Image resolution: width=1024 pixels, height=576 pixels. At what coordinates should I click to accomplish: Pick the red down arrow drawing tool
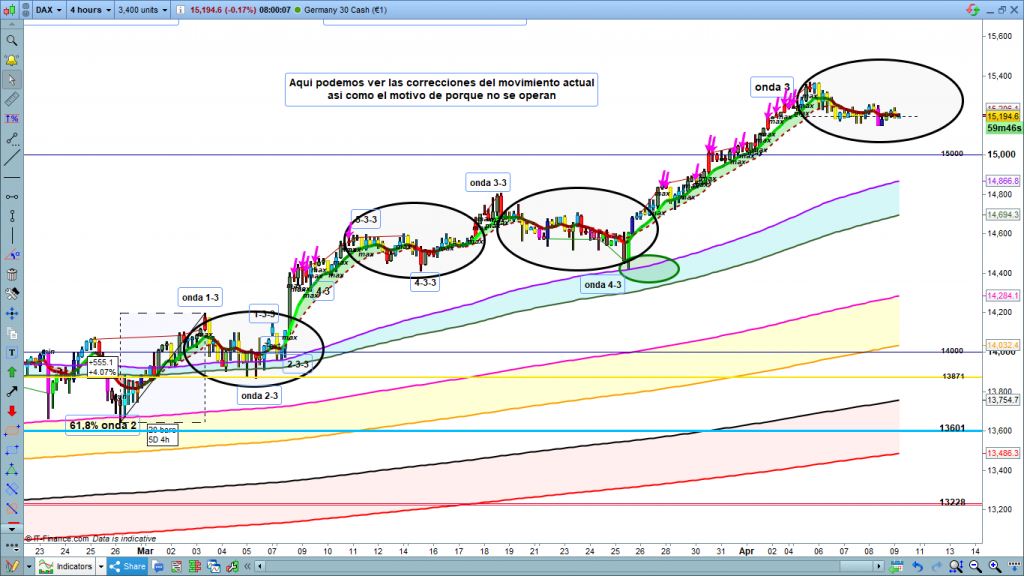[11, 412]
